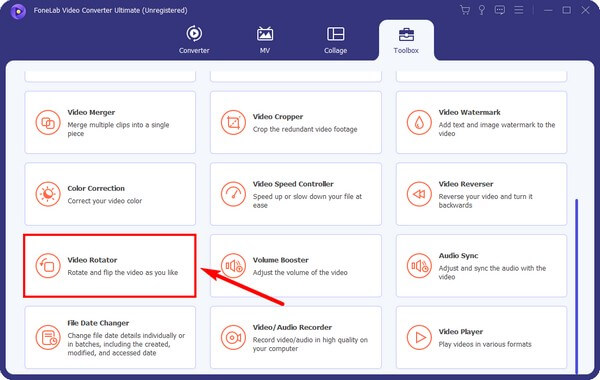This screenshot has height=380, width=600.
Task: Open Video Speed Controller title
Action: (293, 184)
